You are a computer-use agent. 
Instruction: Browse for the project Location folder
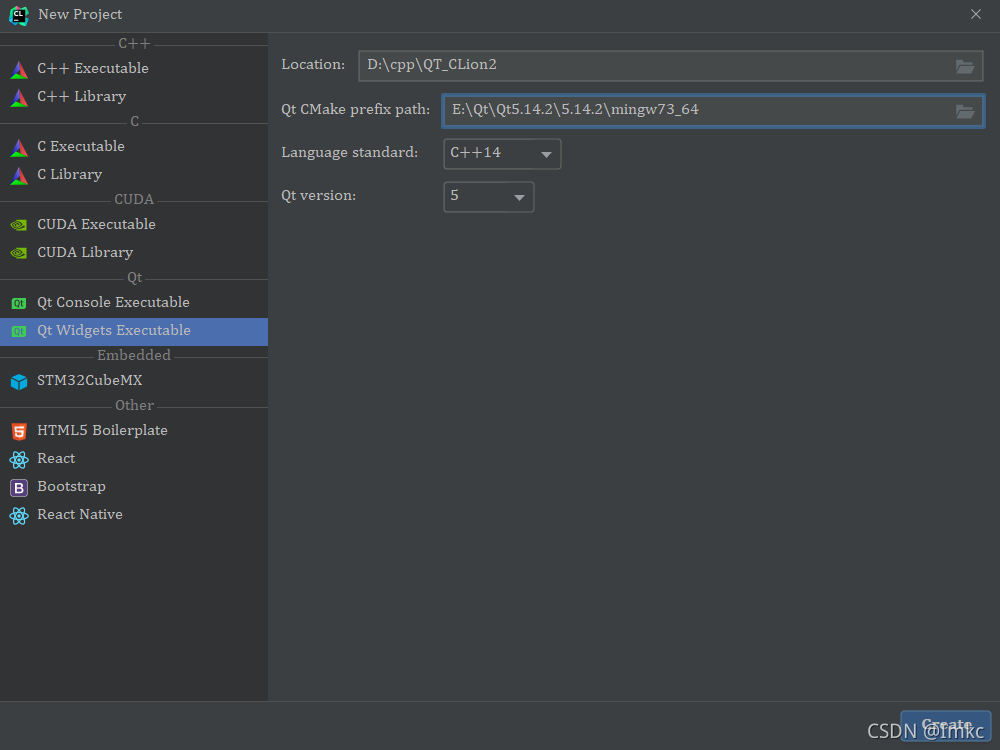pyautogui.click(x=965, y=66)
